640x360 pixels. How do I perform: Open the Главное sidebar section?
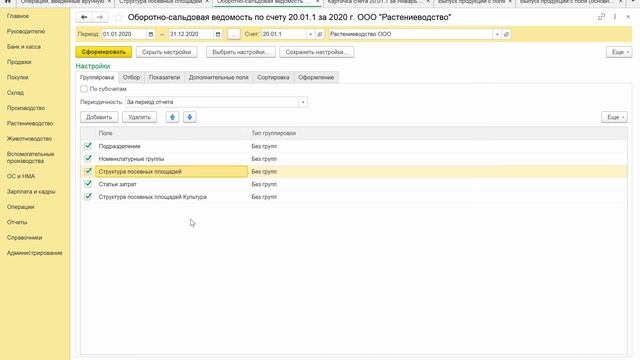click(18, 16)
